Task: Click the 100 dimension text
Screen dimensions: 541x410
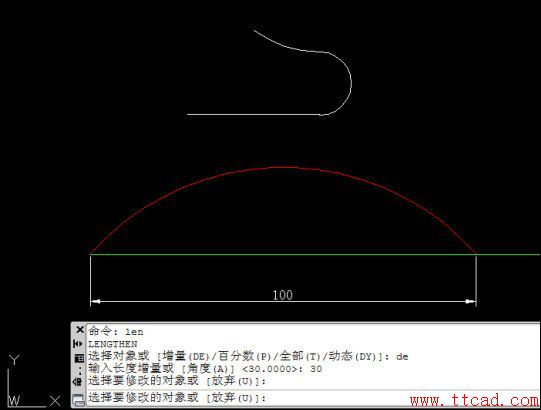Action: (283, 295)
